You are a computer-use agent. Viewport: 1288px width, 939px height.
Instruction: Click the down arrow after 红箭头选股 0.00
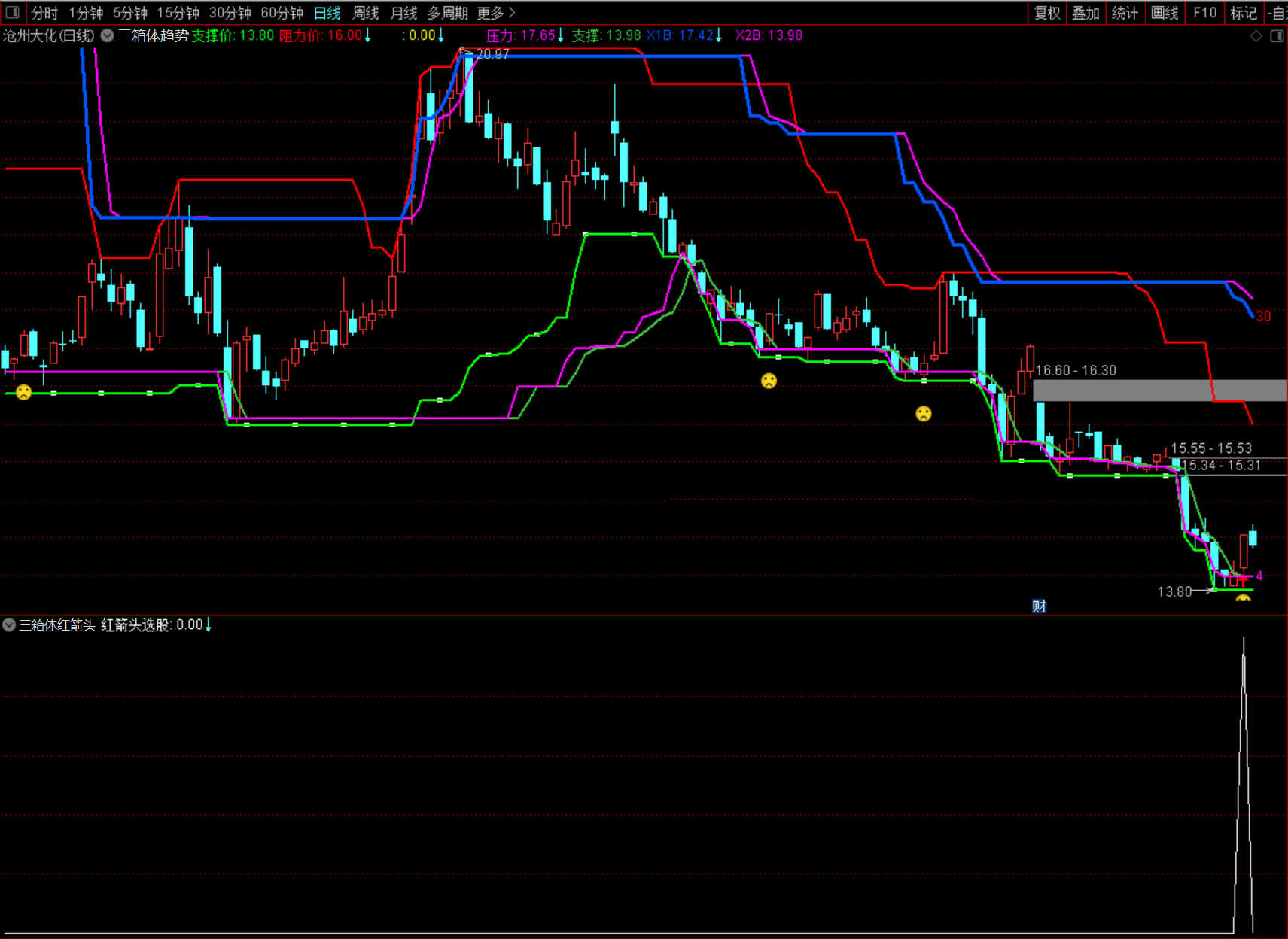tap(209, 624)
